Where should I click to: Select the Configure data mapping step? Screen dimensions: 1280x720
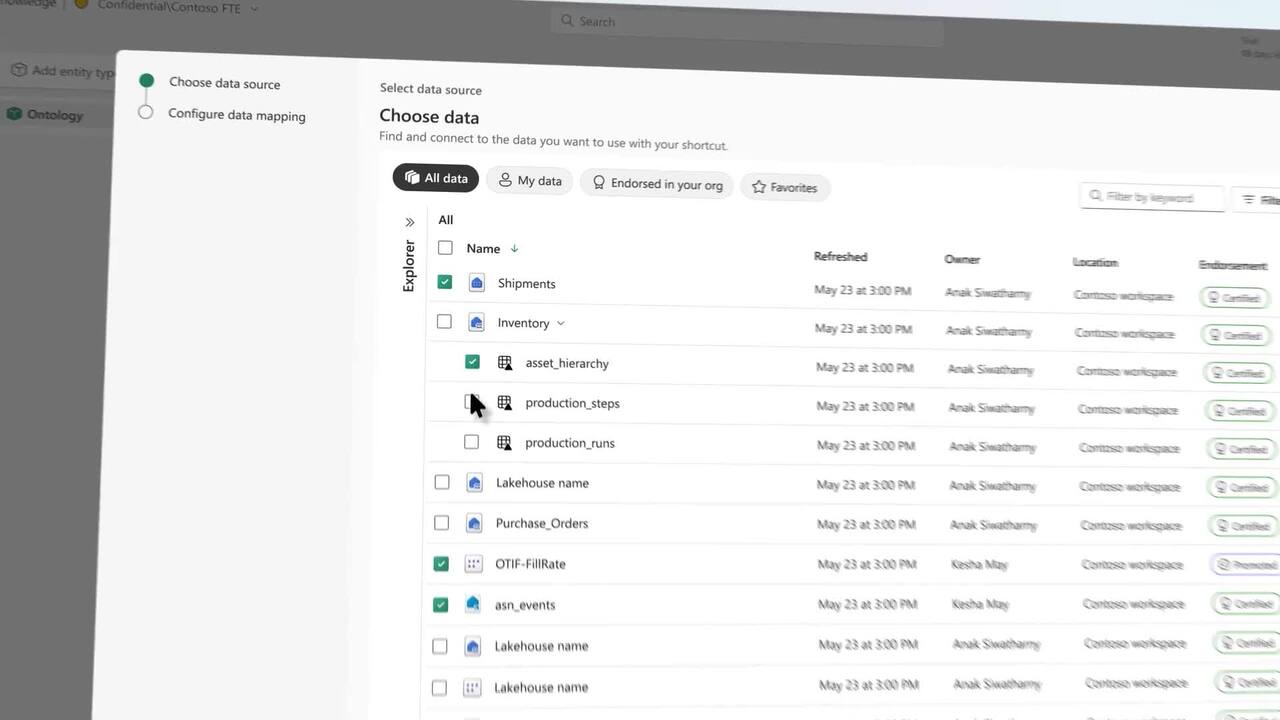pos(236,115)
